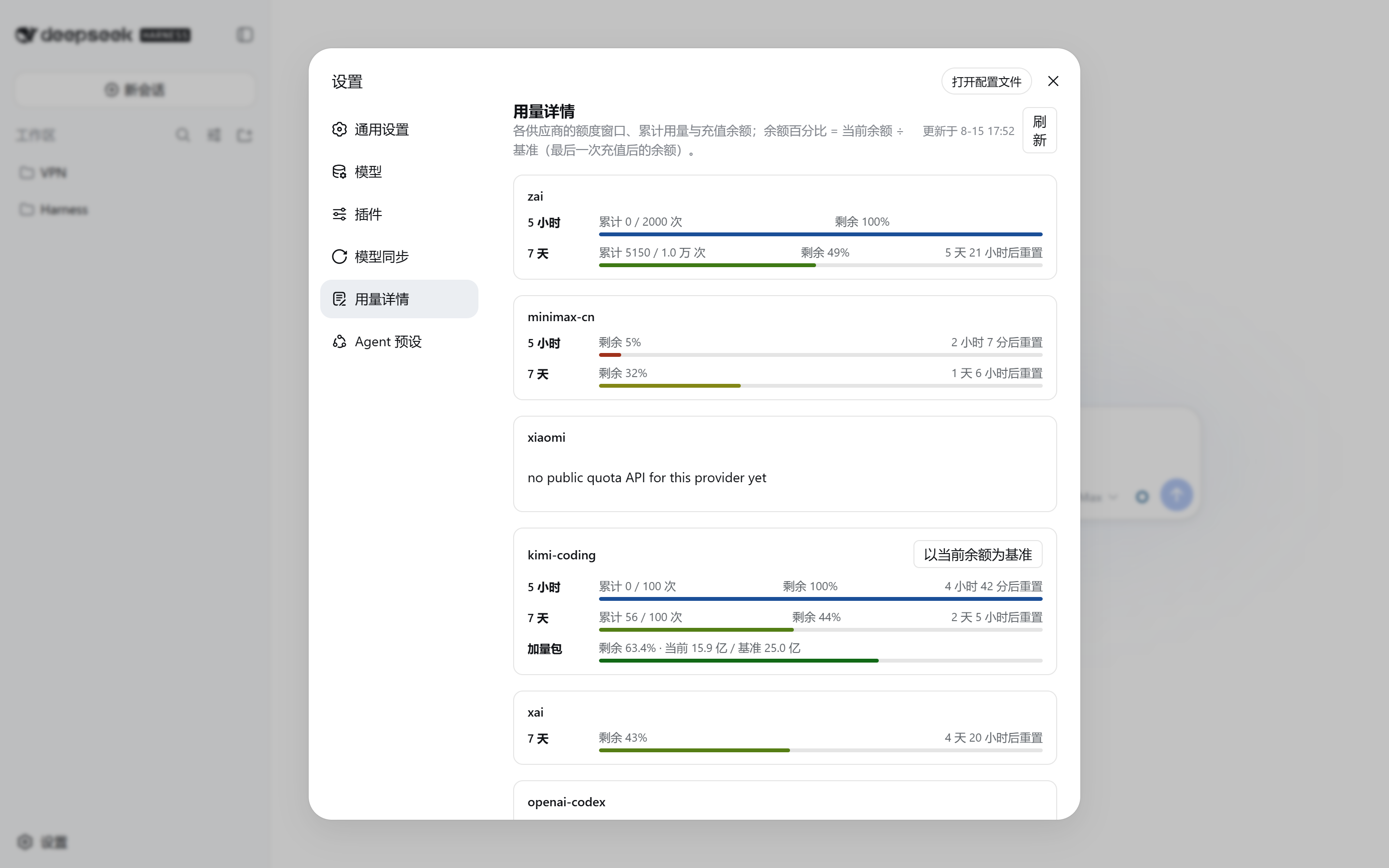Open 模型 settings section
The image size is (1389, 868).
coord(399,172)
